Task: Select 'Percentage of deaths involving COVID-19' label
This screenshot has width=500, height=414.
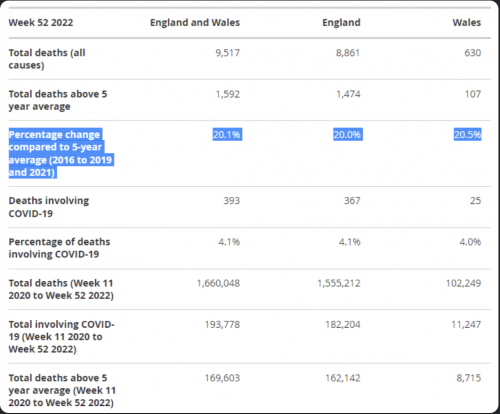Action: tap(59, 248)
